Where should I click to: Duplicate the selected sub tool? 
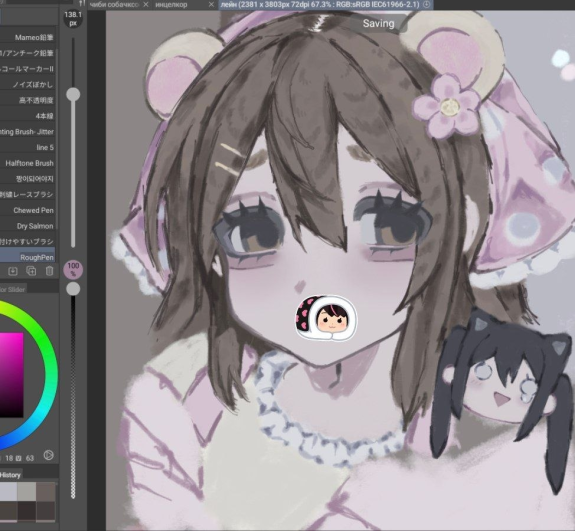31,271
